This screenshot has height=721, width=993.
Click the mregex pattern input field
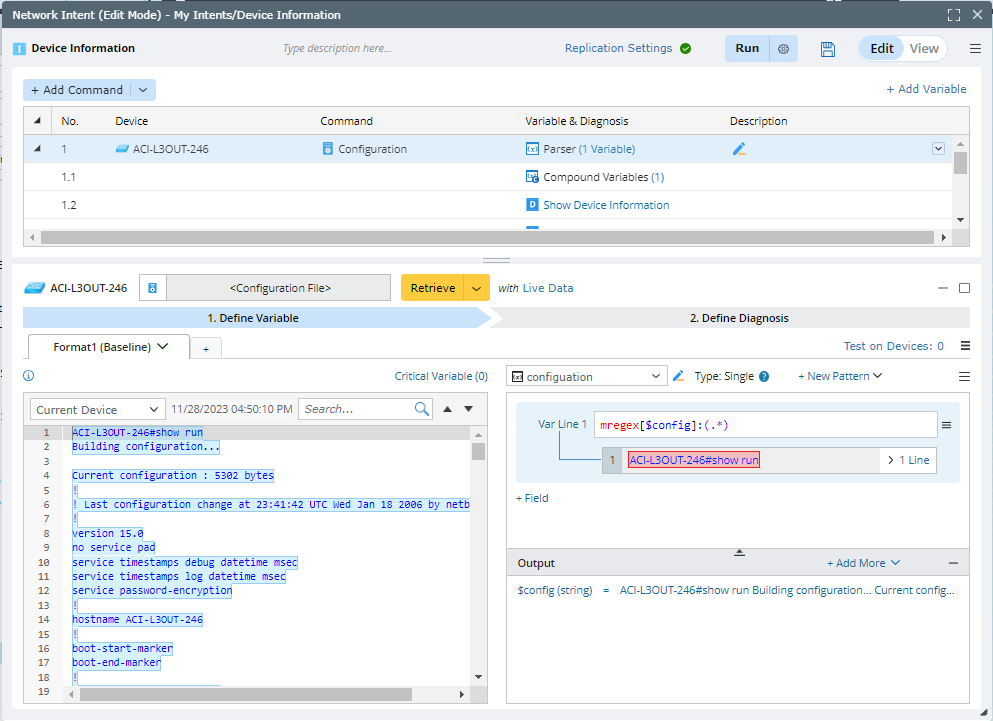pyautogui.click(x=765, y=425)
